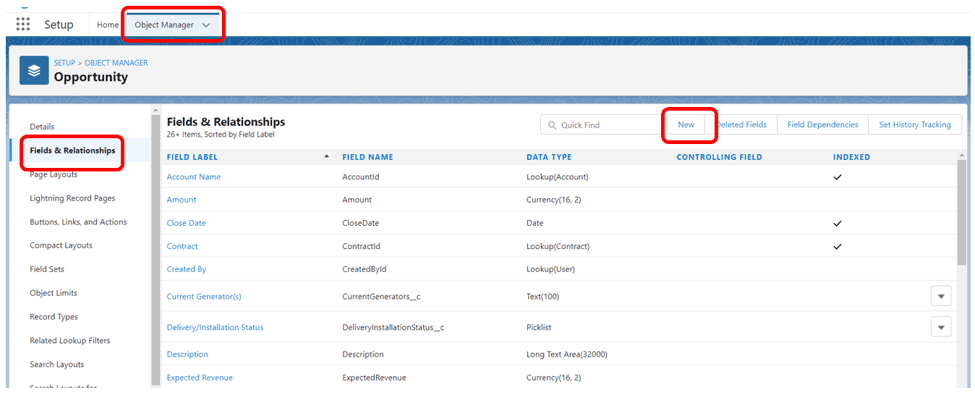This screenshot has height=398, width=975.
Task: Click the CurrentGenerators__c field name cell
Action: click(x=381, y=297)
